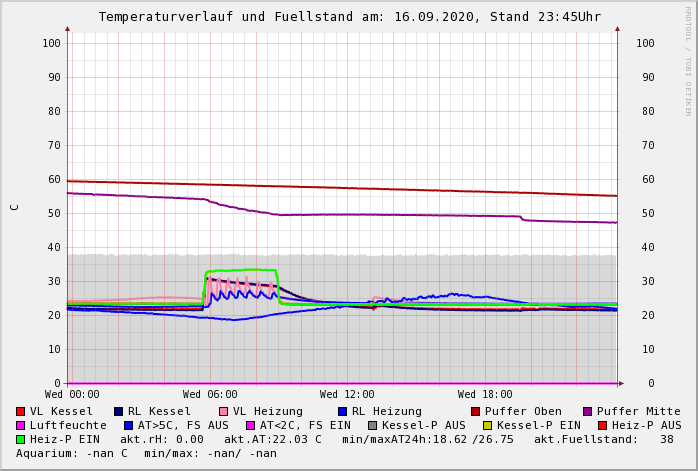Select the green Heiz-P EIN swatch
This screenshot has width=698, height=471.
tap(20, 440)
